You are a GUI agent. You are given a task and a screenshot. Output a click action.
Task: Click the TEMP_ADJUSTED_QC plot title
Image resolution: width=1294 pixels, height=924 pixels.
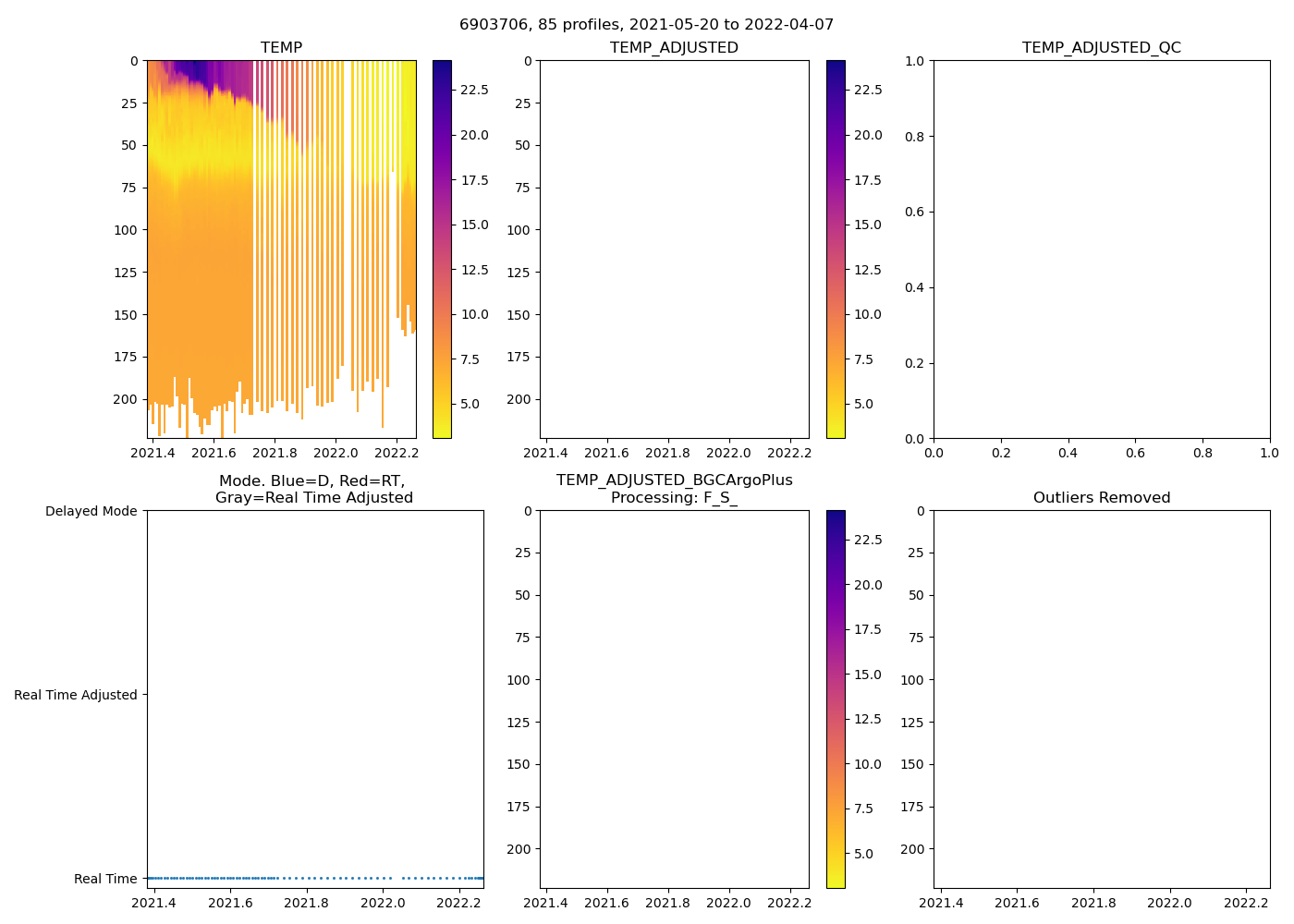pyautogui.click(x=1101, y=47)
